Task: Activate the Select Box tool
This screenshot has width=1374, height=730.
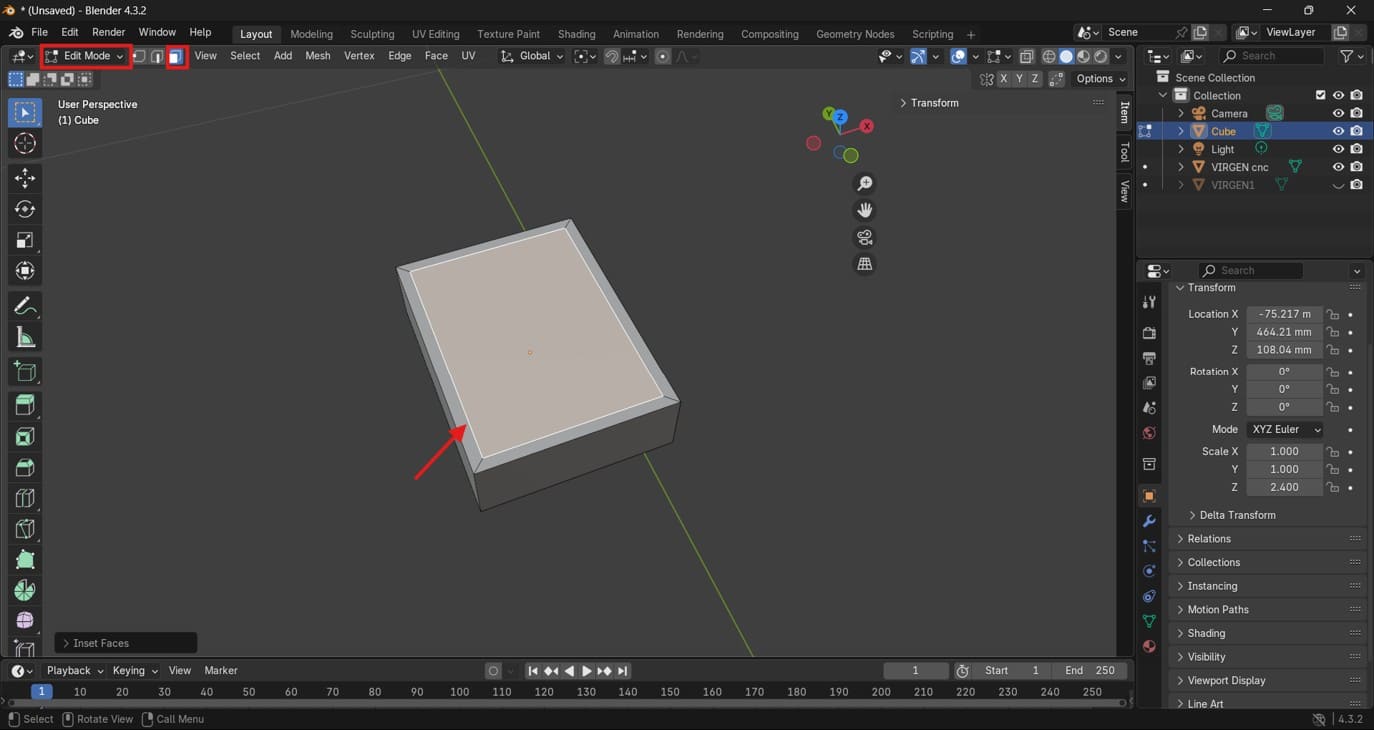Action: pyautogui.click(x=25, y=112)
